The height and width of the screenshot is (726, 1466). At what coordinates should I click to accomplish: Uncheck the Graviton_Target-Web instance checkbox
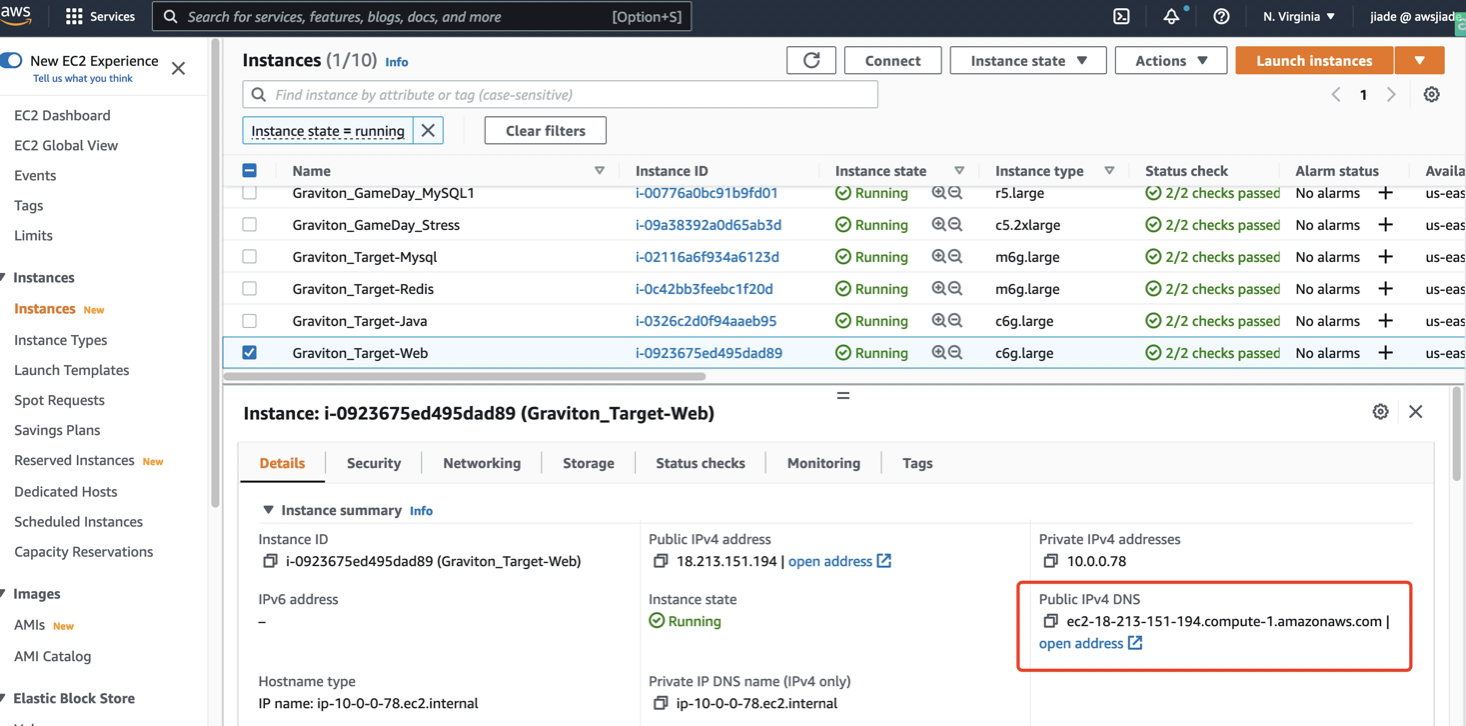click(250, 353)
